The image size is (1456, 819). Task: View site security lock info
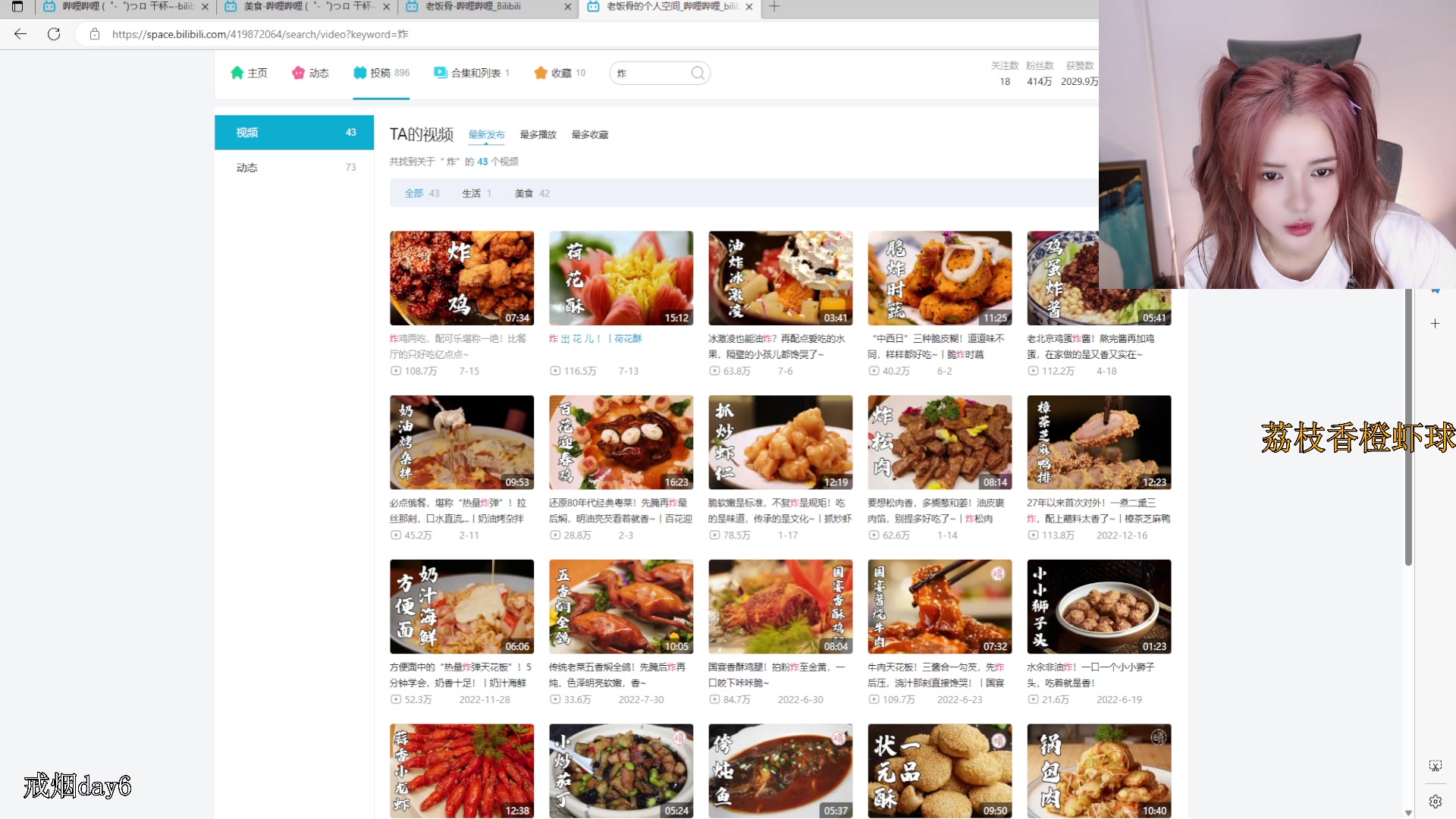(x=95, y=34)
